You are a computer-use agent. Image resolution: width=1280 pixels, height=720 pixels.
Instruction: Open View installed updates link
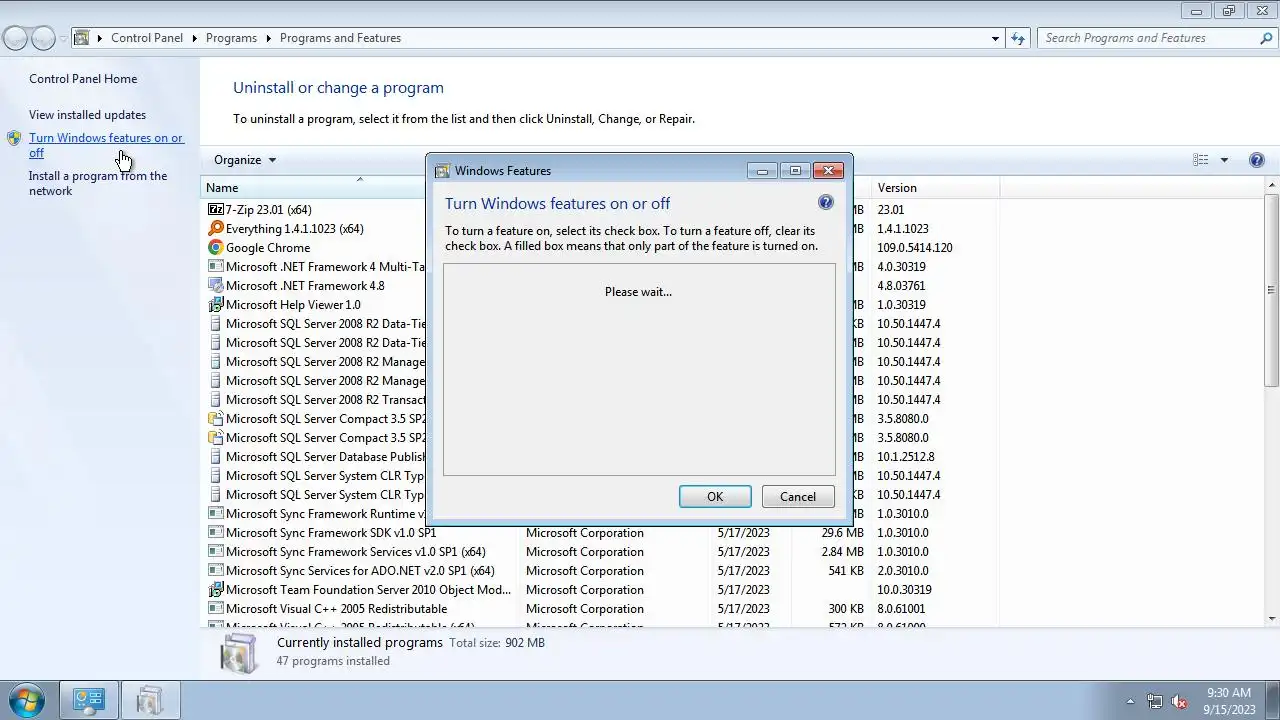tap(87, 115)
